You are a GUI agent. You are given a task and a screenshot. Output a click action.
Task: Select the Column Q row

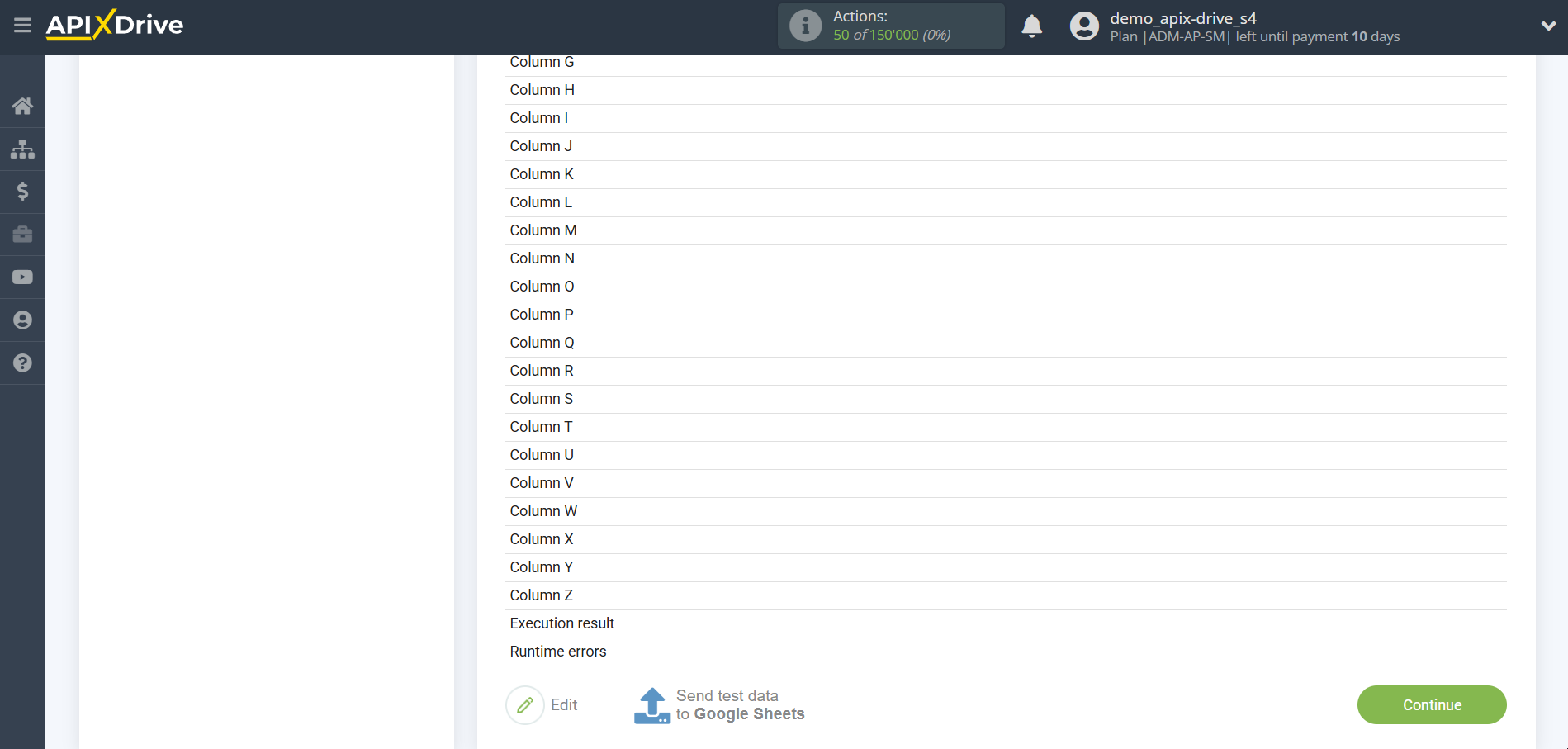pyautogui.click(x=1006, y=343)
